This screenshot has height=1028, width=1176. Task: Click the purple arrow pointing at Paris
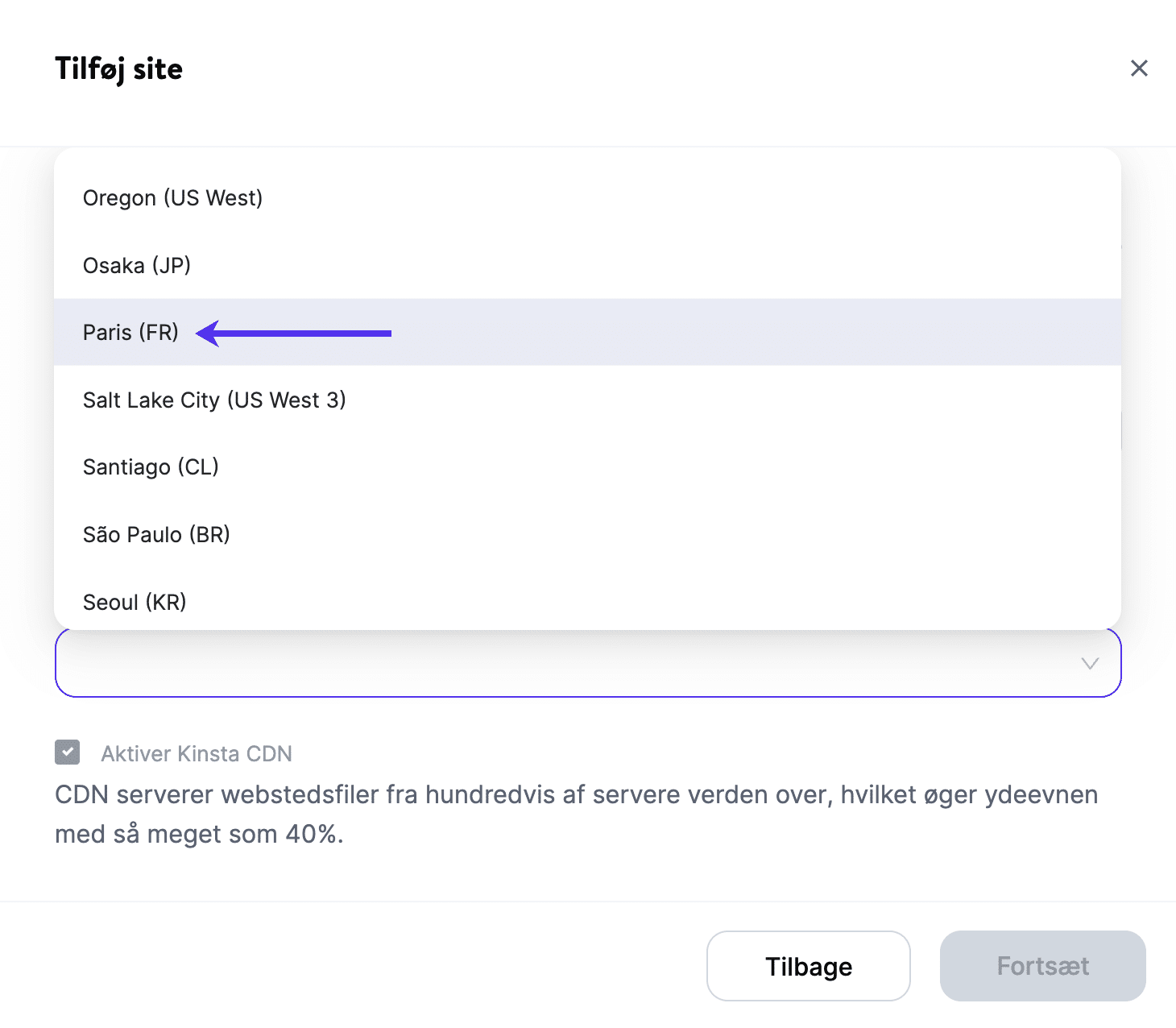click(294, 333)
